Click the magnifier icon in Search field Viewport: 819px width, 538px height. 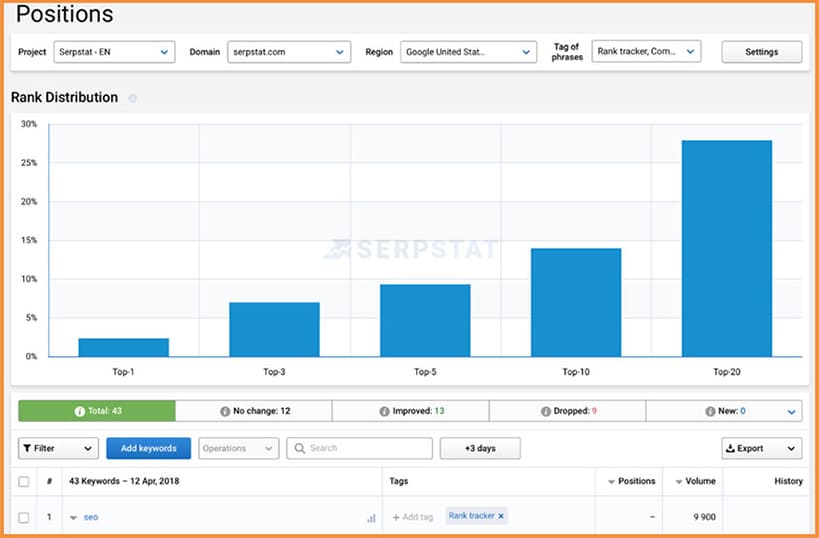coord(300,448)
